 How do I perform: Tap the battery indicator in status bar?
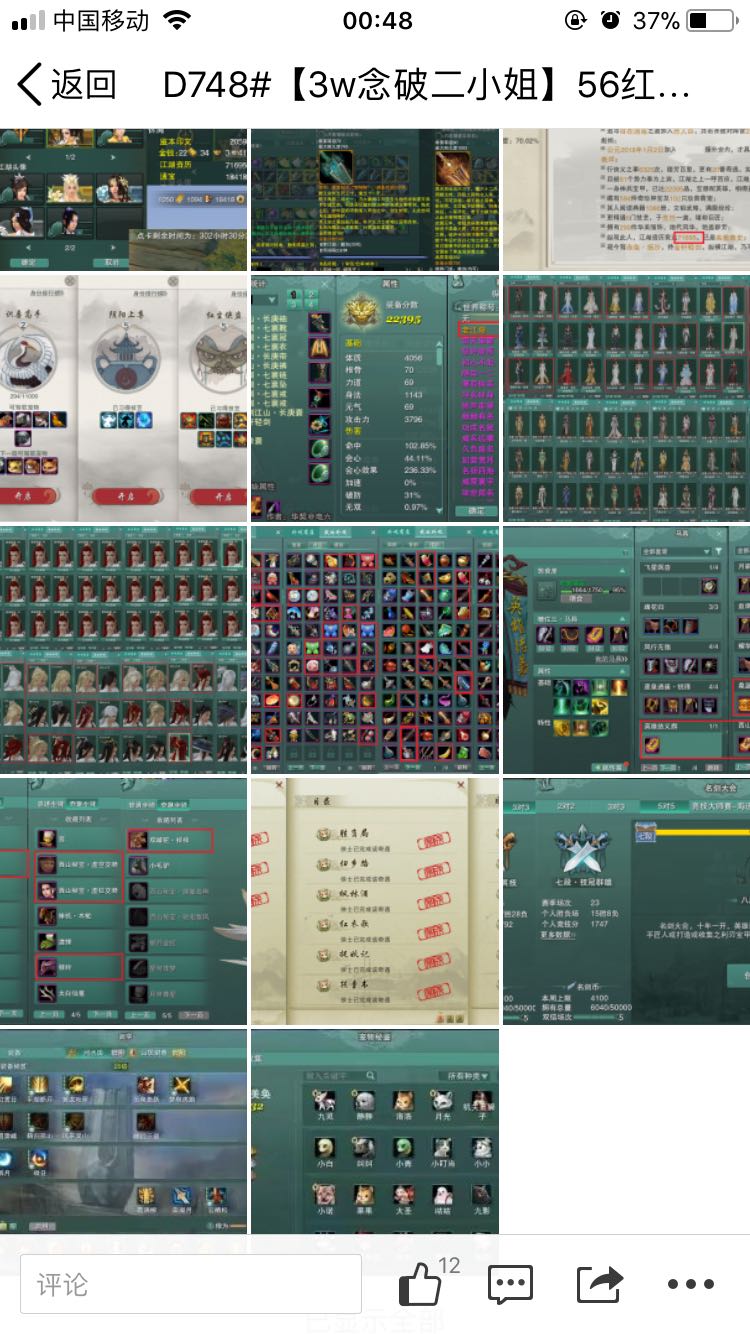712,20
